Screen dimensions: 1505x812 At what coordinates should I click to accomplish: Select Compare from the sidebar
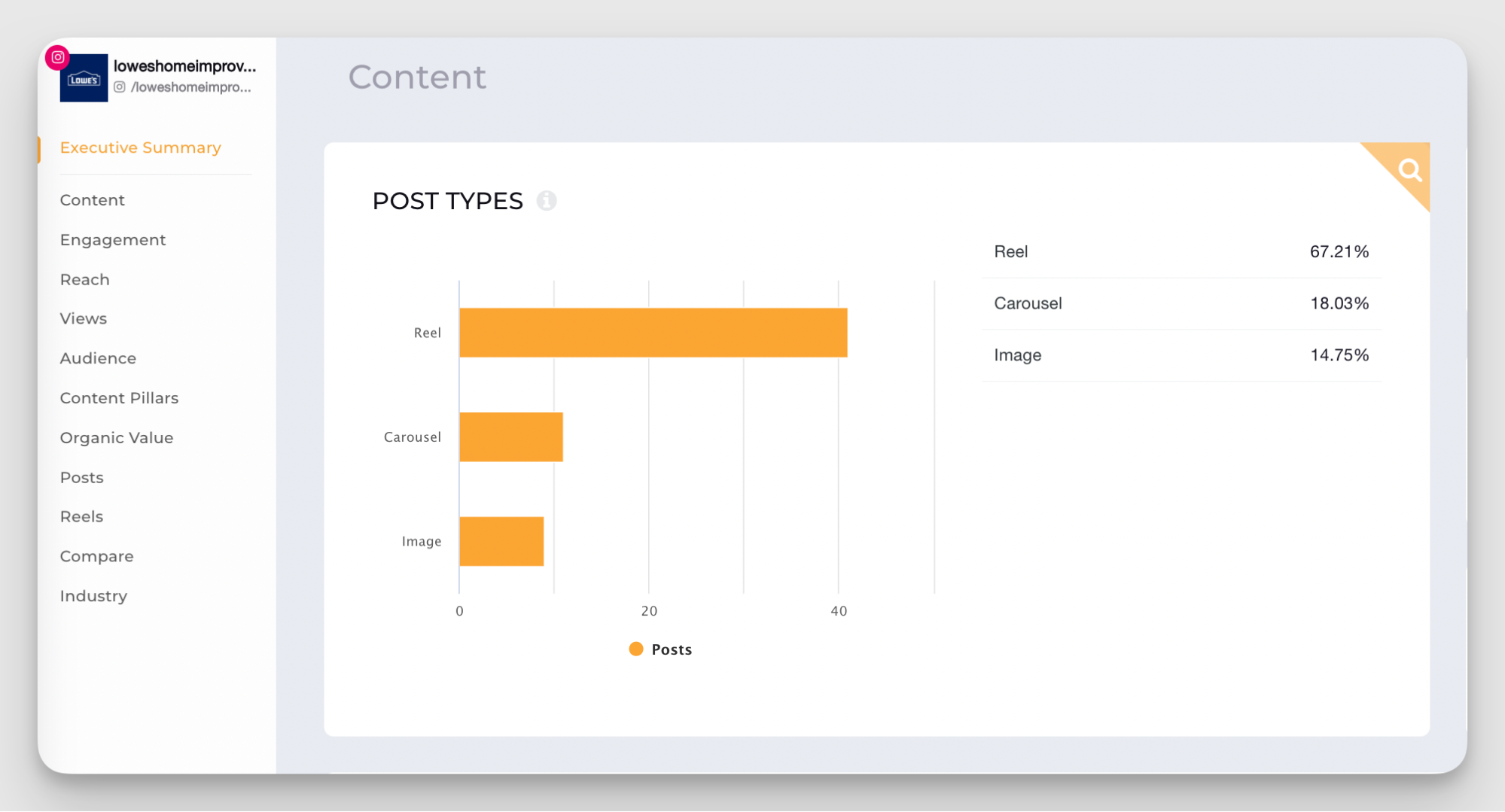pyautogui.click(x=96, y=556)
